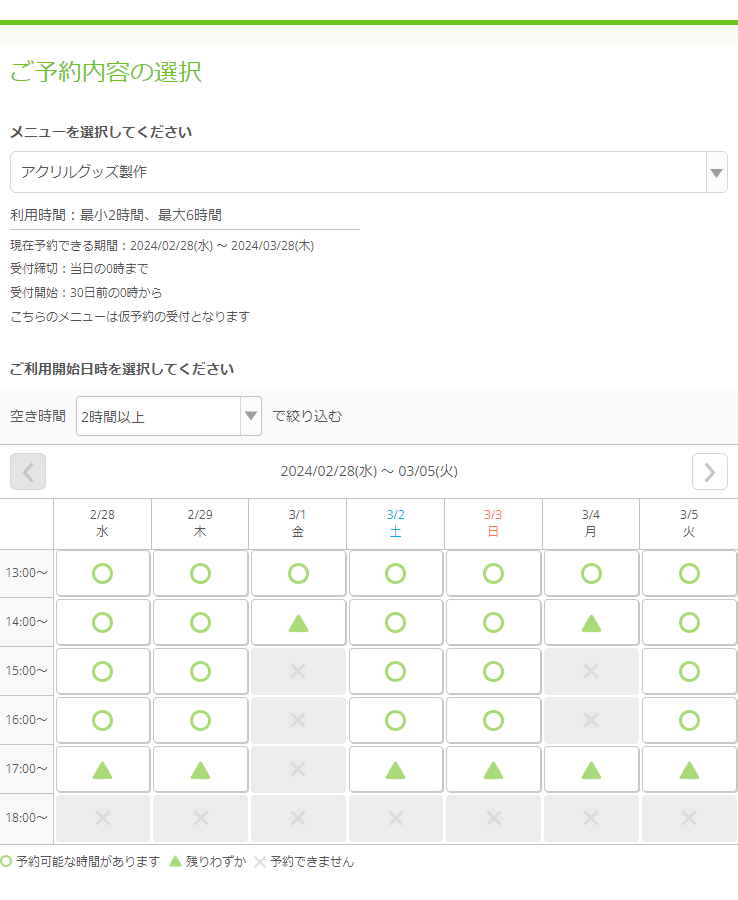738x900 pixels.
Task: Select 13:00 slot on 2/28 Wednesday
Action: coord(102,573)
